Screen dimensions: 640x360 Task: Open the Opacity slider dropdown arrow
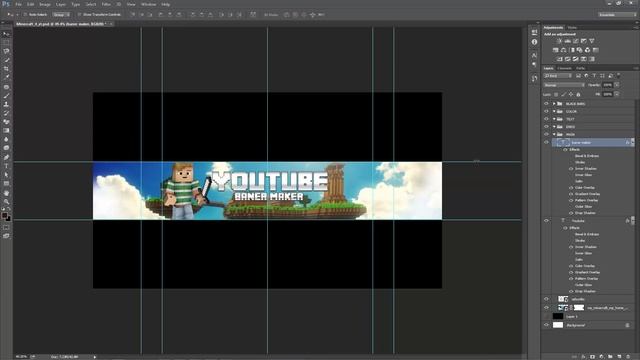click(x=617, y=85)
